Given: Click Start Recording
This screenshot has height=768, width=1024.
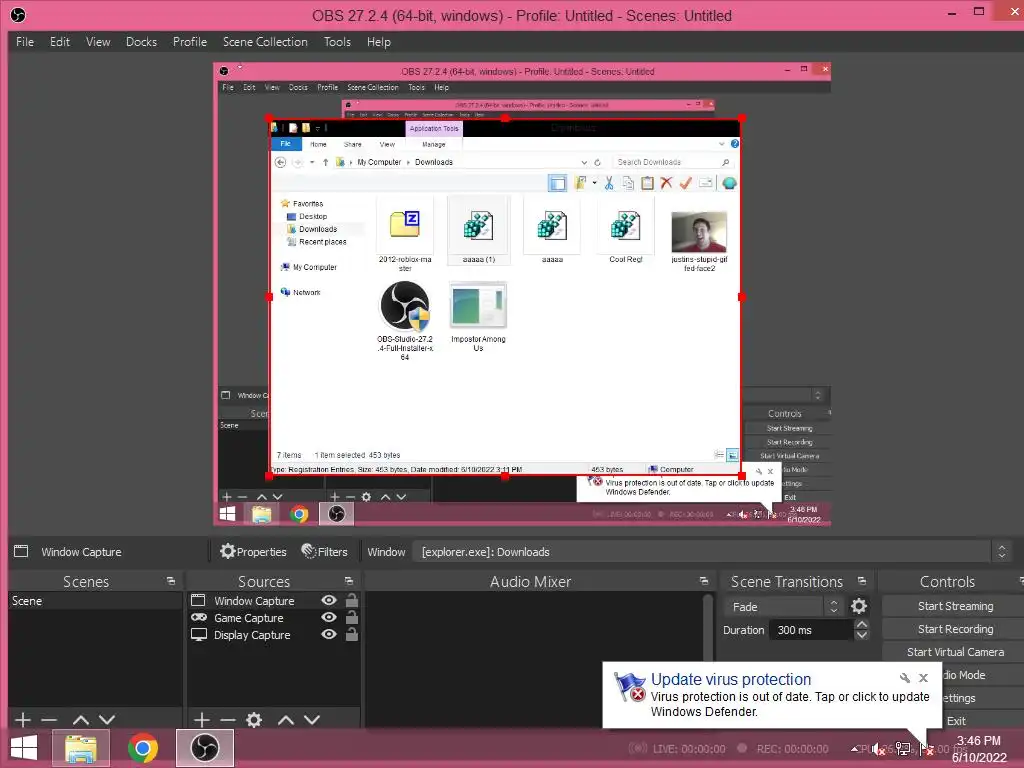Looking at the screenshot, I should point(955,629).
